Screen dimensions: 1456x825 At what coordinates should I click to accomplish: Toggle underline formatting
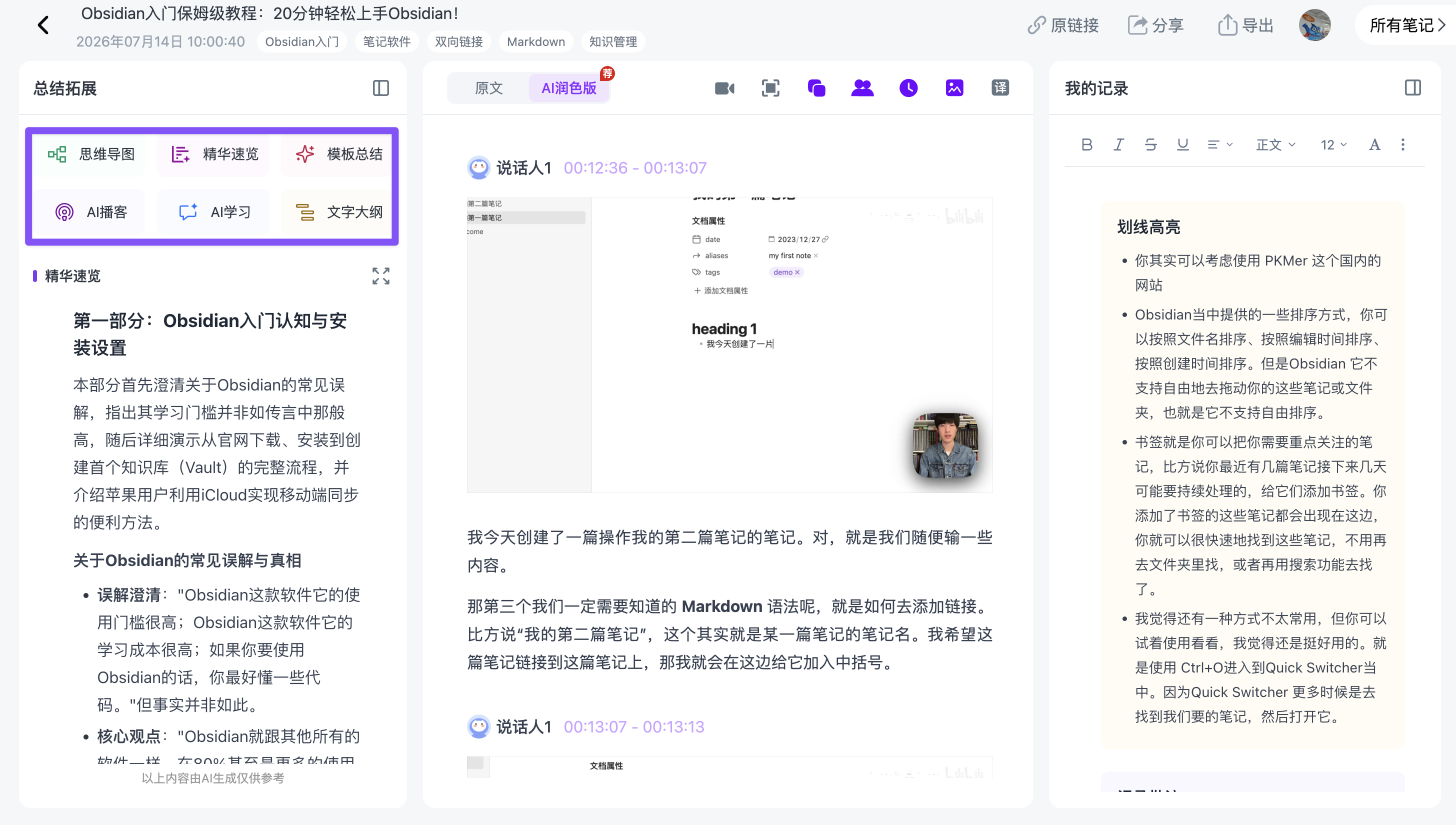pos(1182,144)
